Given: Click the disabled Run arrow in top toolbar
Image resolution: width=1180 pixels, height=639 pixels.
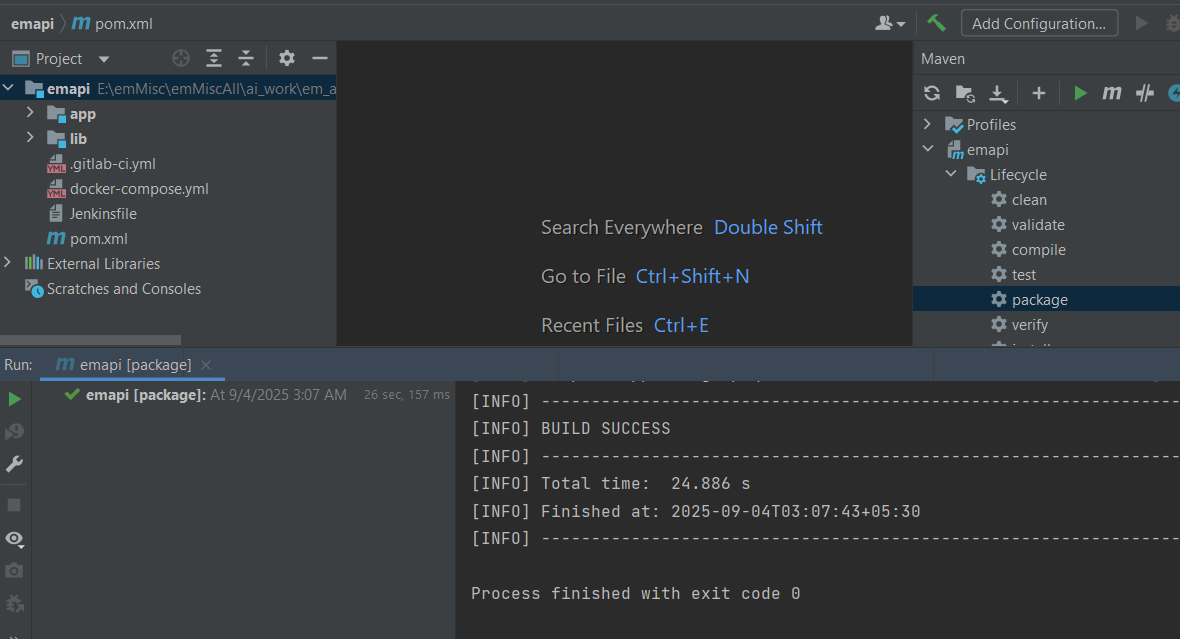Looking at the screenshot, I should click(x=1141, y=23).
